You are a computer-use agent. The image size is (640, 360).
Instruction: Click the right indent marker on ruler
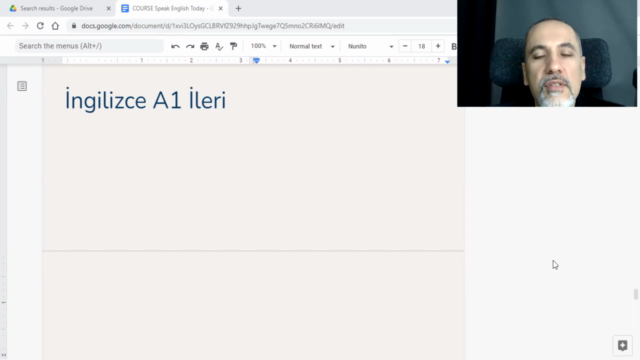tap(447, 62)
